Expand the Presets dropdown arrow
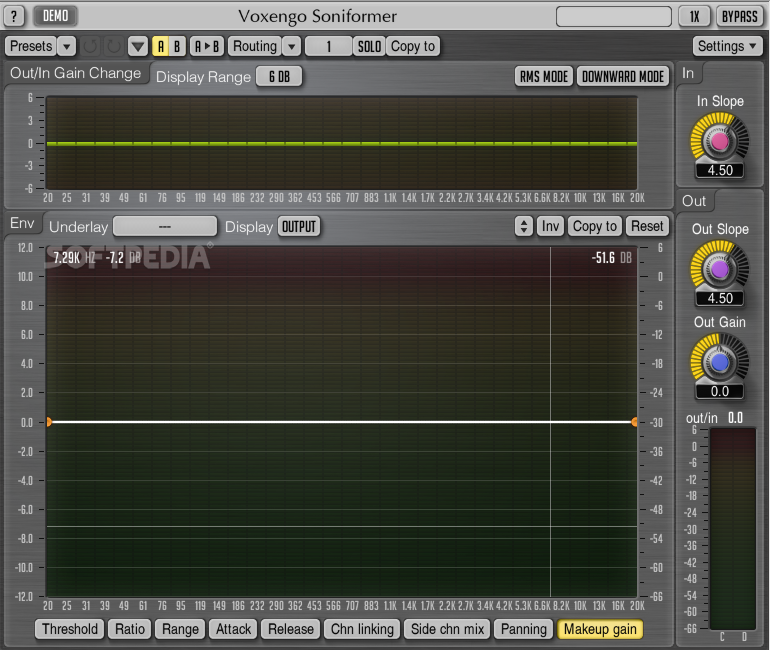 pos(66,46)
